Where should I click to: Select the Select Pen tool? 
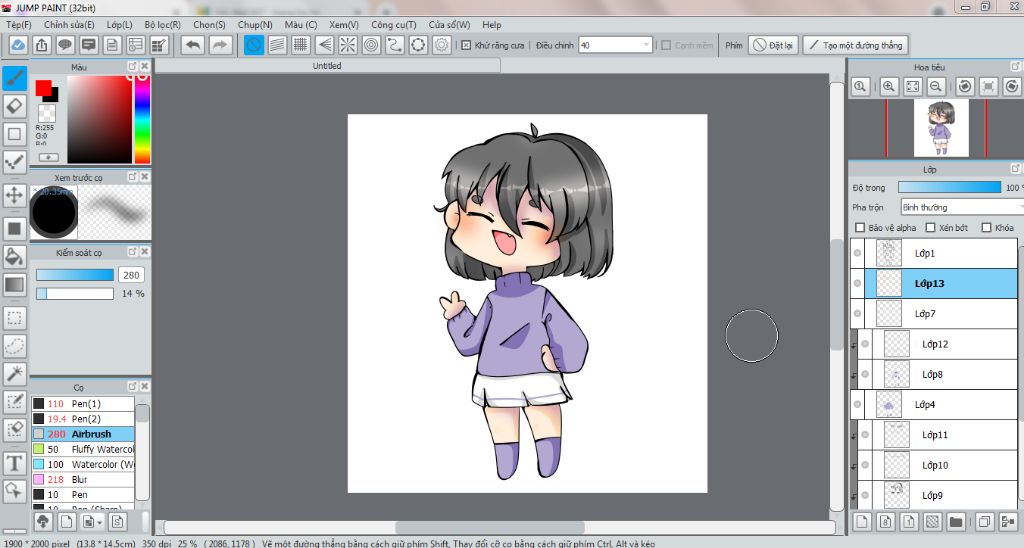(14, 402)
